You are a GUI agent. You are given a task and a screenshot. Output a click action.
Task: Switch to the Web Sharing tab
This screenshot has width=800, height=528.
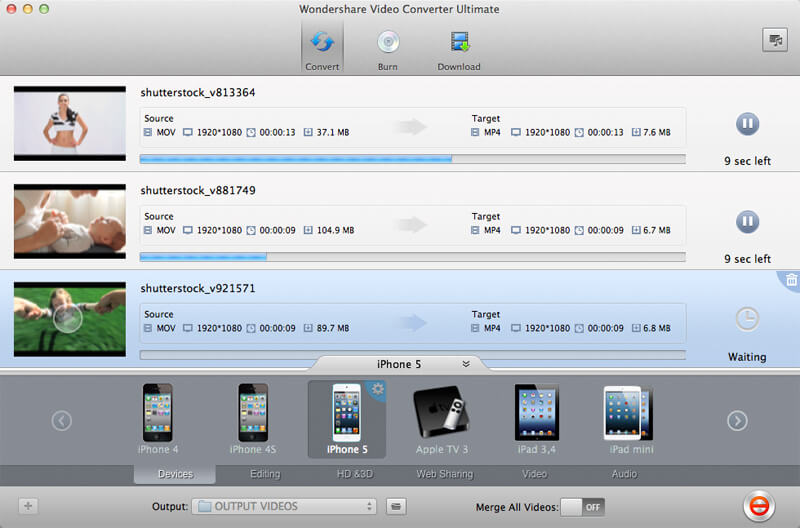[444, 474]
